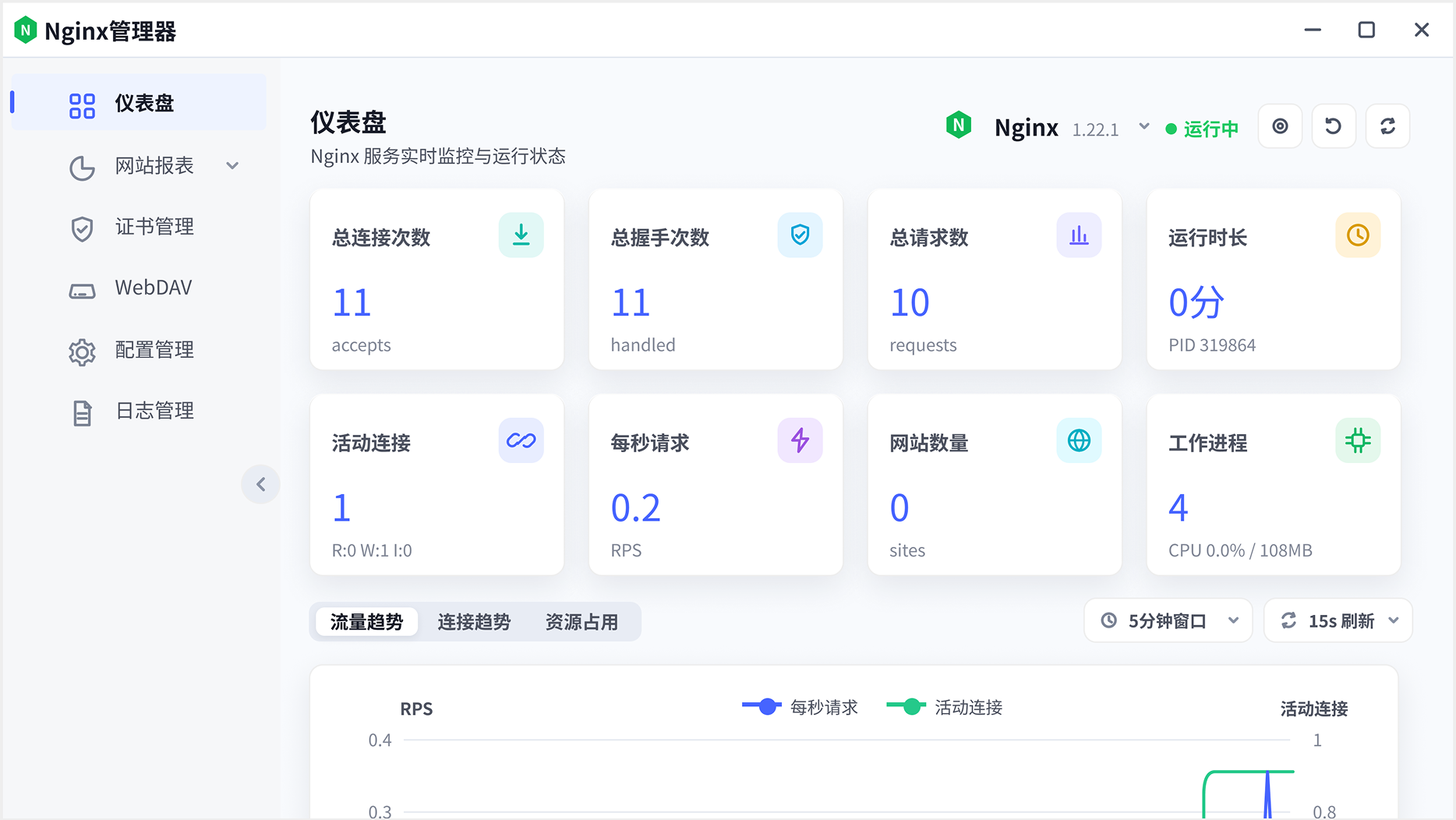This screenshot has height=820, width=1456.
Task: Click the handled count value in 总握手次数 card
Action: click(x=631, y=302)
